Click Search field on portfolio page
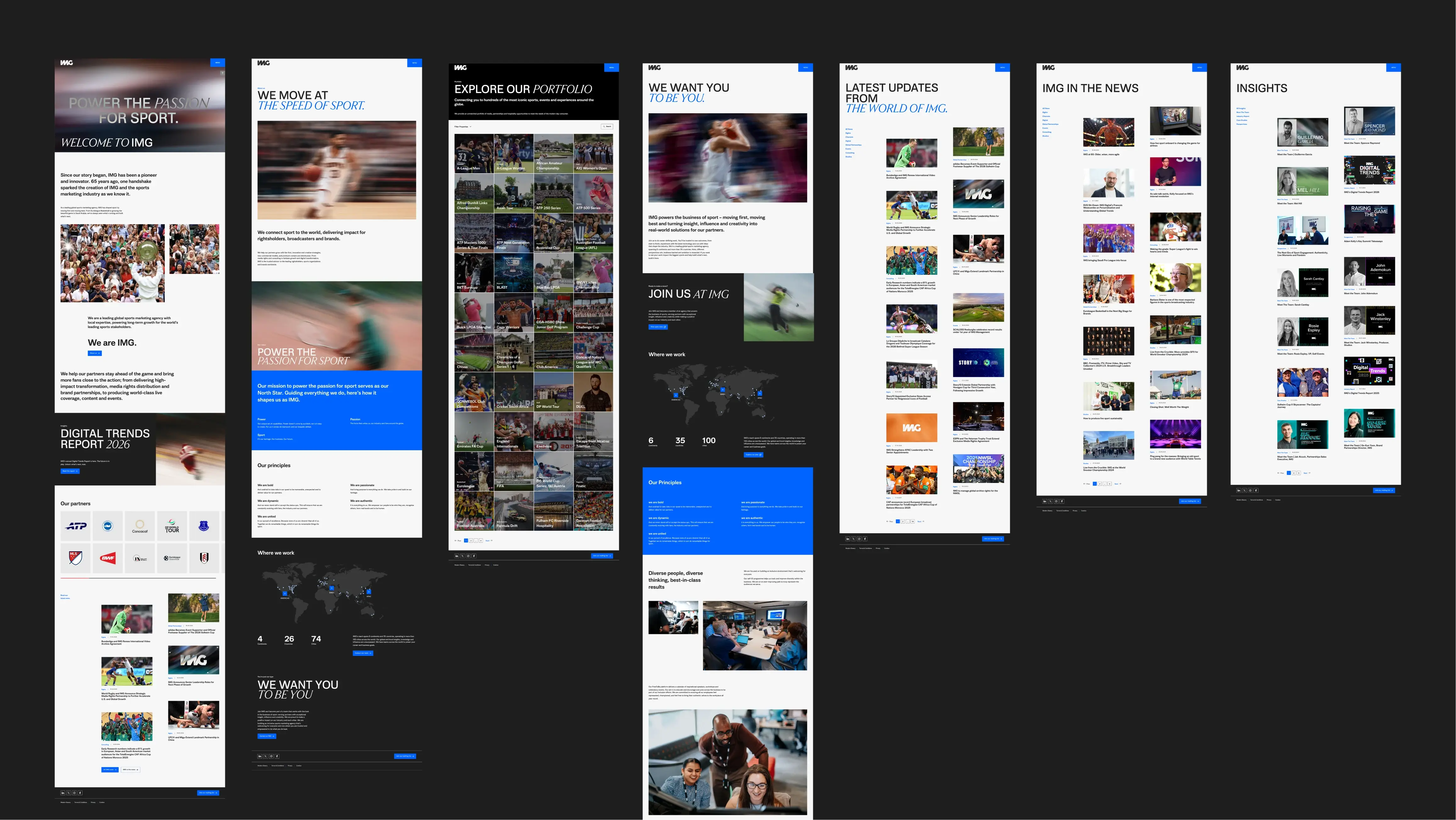Screen dimensions: 1456x820 pos(607,126)
